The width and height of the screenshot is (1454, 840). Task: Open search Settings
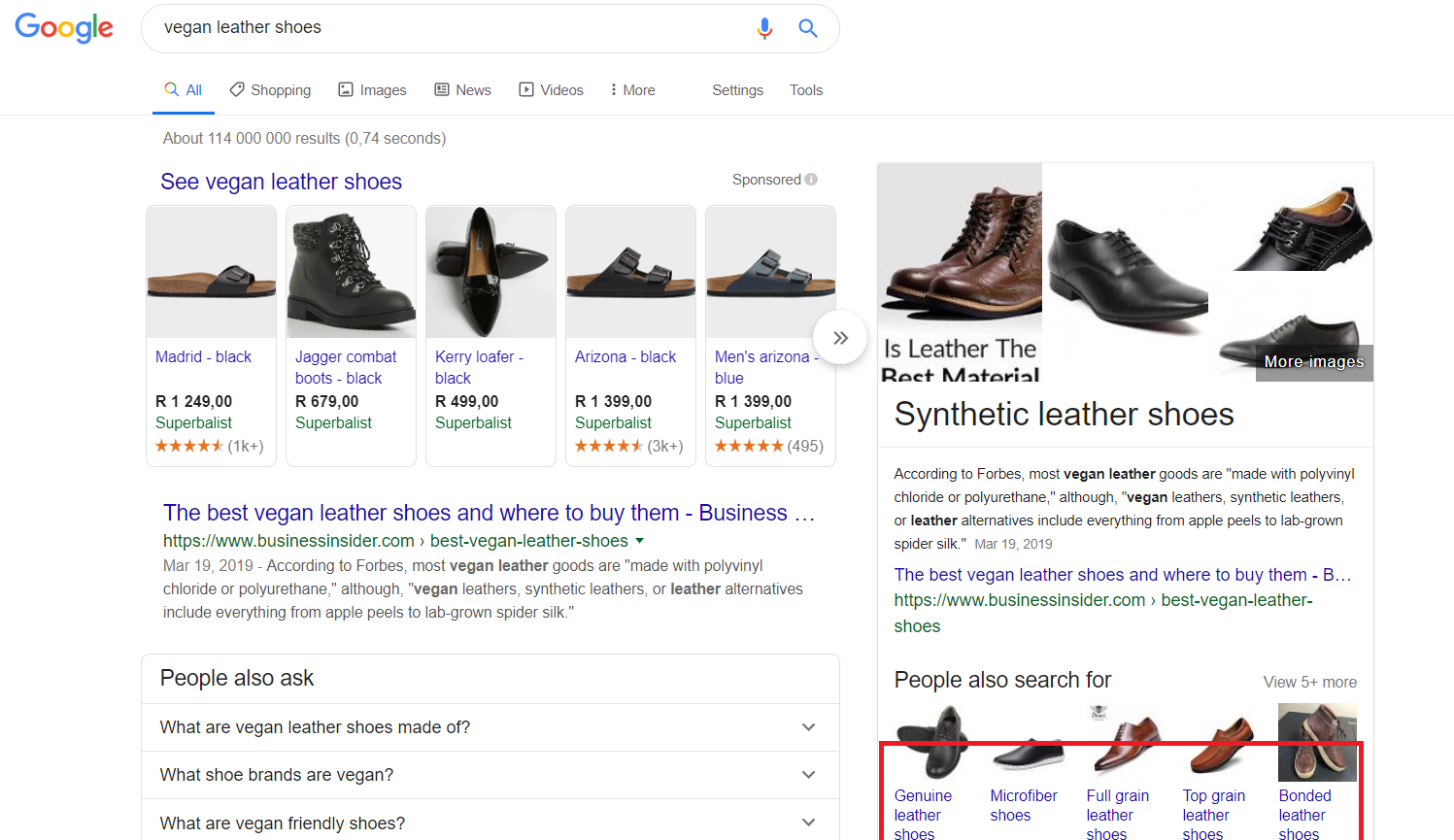pos(737,90)
